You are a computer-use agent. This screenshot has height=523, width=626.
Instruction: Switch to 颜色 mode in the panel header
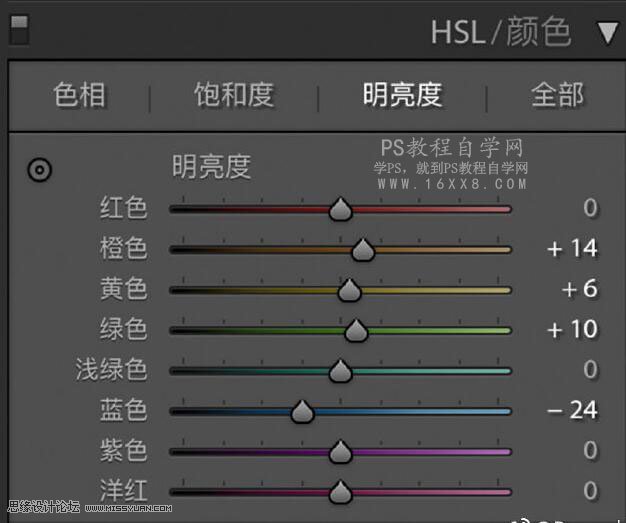538,32
